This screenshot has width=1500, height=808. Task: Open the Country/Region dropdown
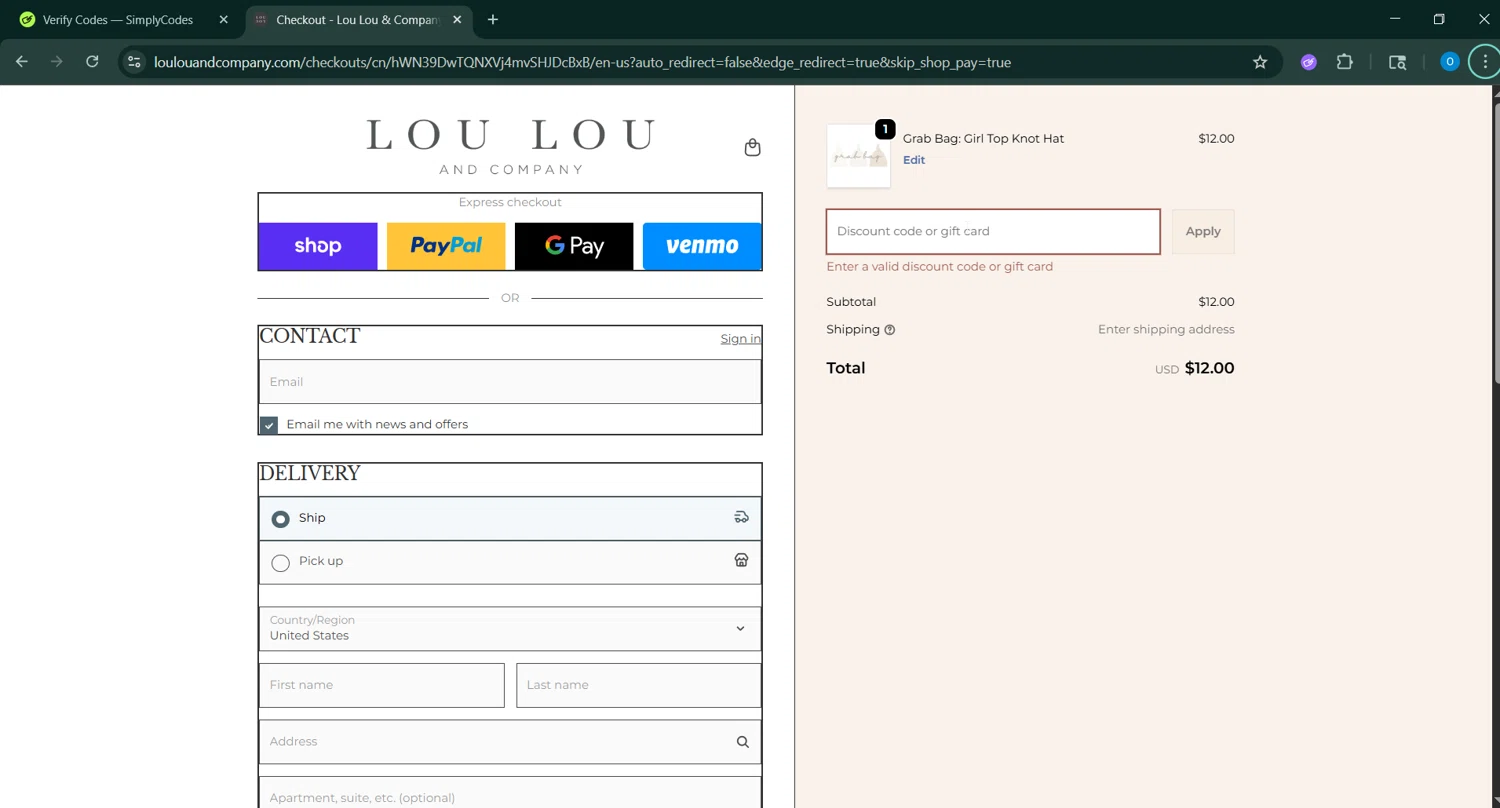(510, 628)
